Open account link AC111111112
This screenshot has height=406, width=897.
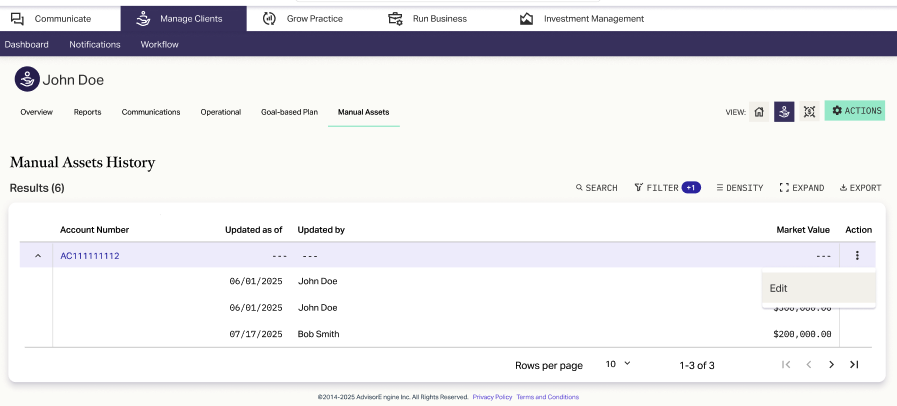pyautogui.click(x=90, y=256)
